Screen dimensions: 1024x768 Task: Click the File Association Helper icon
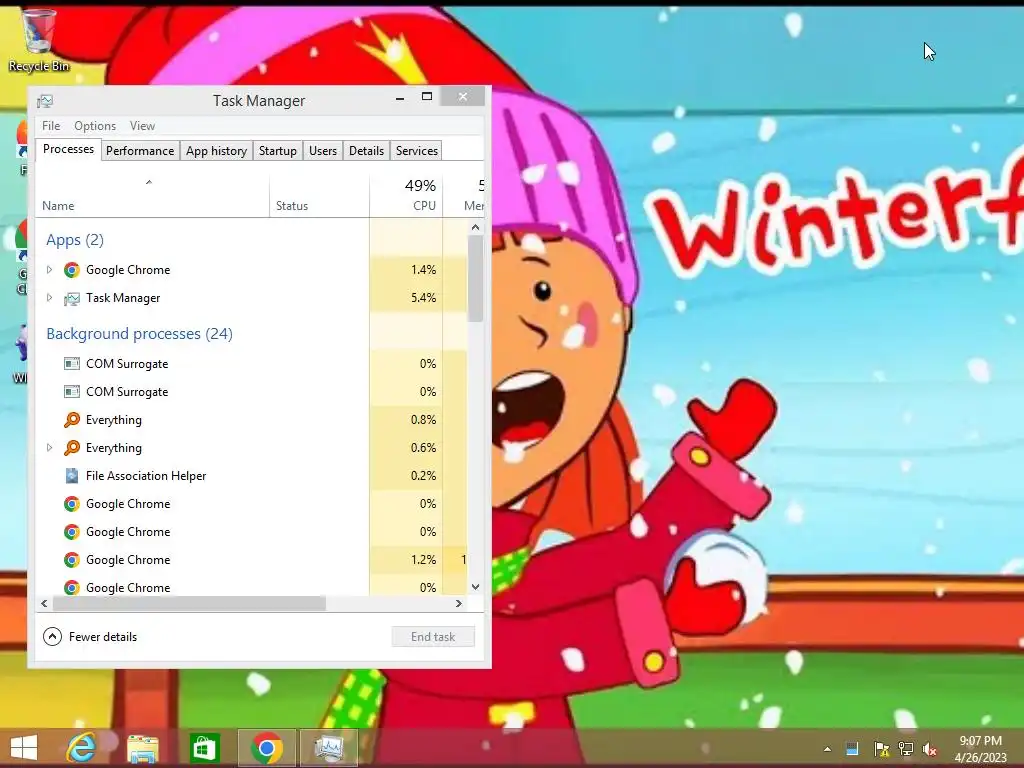coord(72,476)
